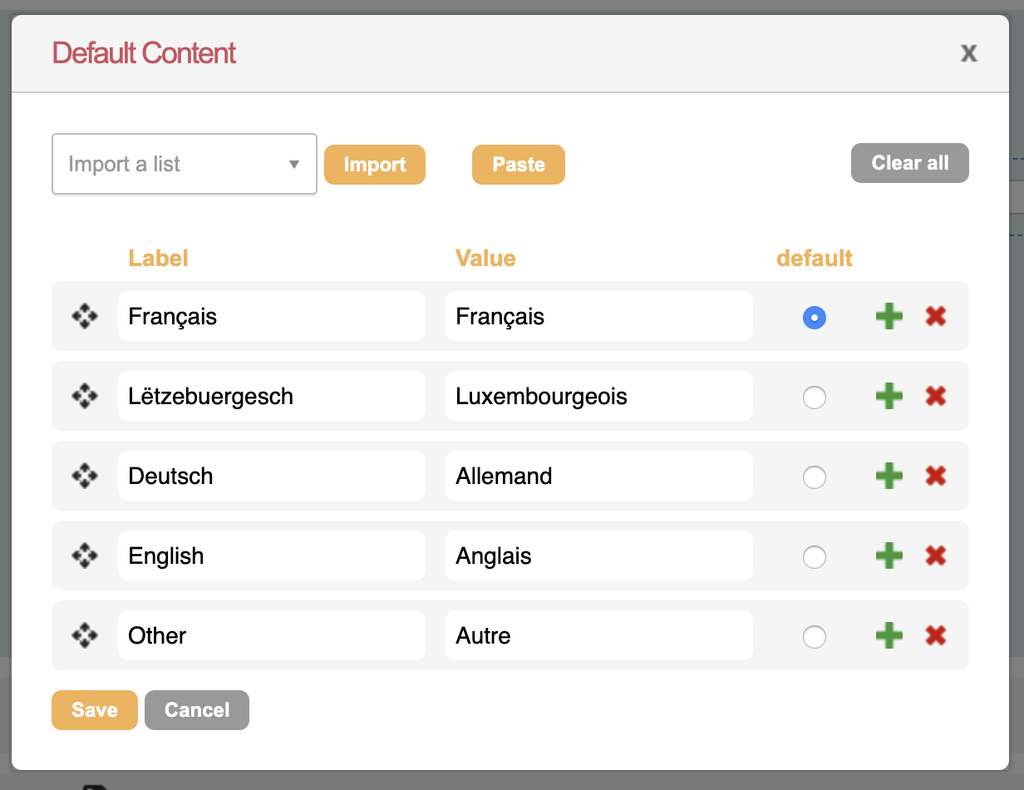Delete the Français row with red cross
The image size is (1024, 790).
[x=936, y=316]
